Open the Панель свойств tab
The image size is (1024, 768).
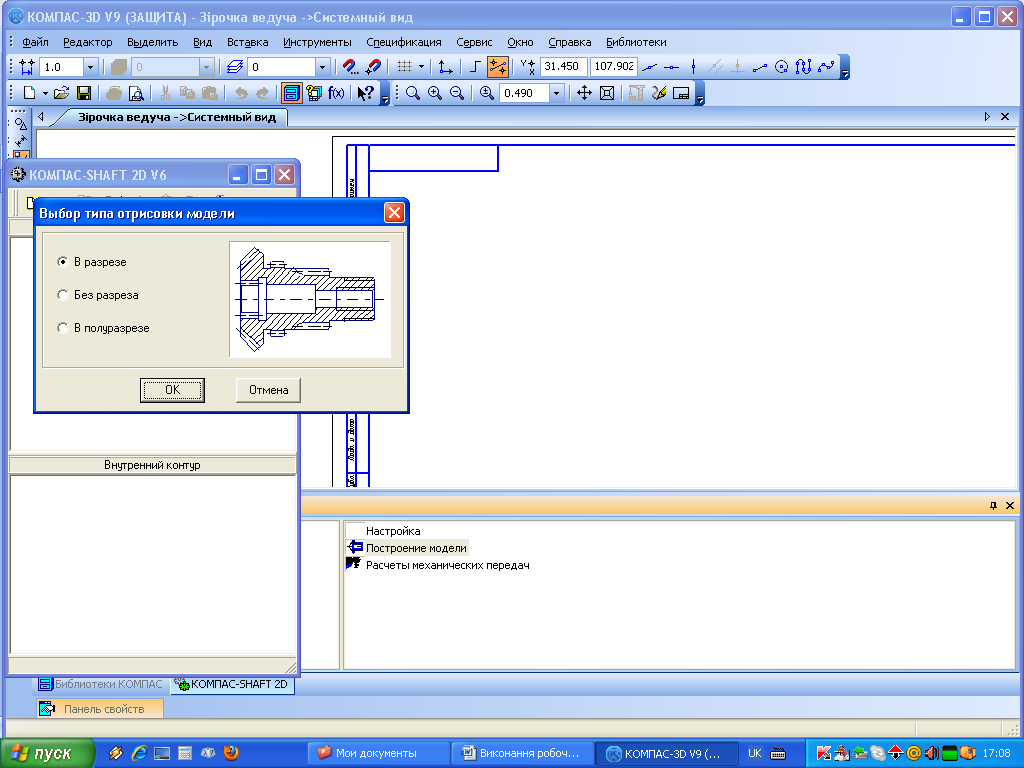[x=100, y=709]
